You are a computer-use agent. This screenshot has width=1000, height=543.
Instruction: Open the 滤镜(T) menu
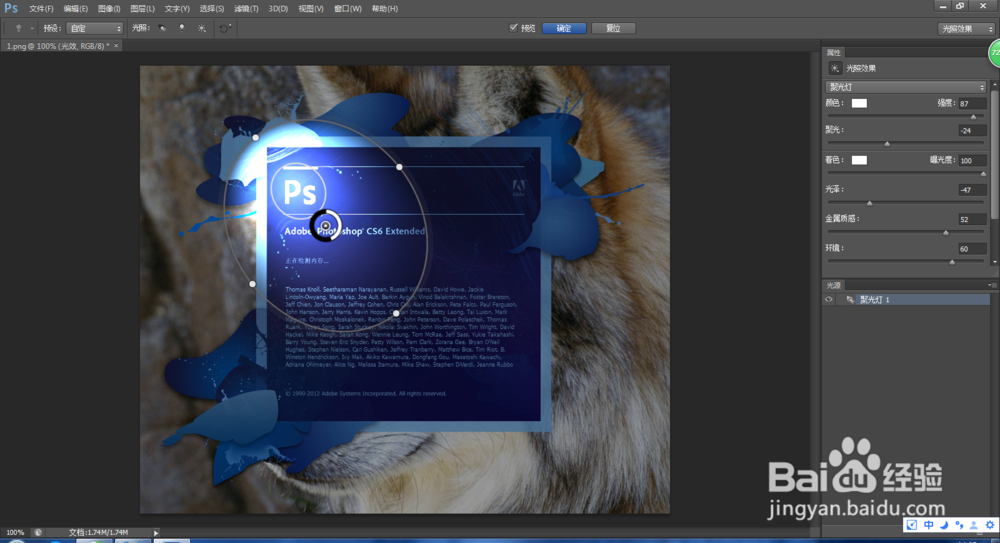click(x=246, y=9)
